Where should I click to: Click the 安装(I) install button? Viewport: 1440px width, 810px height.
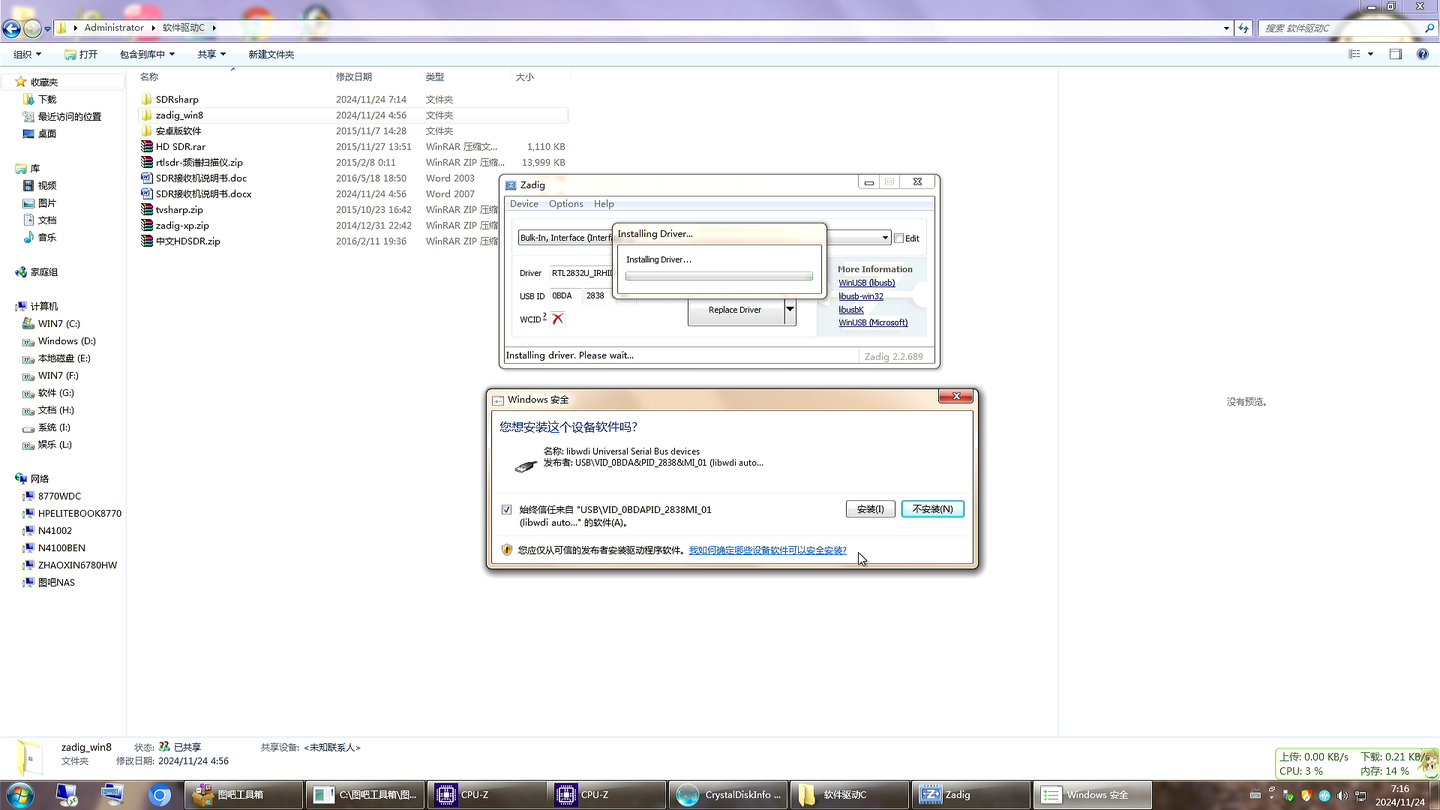click(x=870, y=509)
